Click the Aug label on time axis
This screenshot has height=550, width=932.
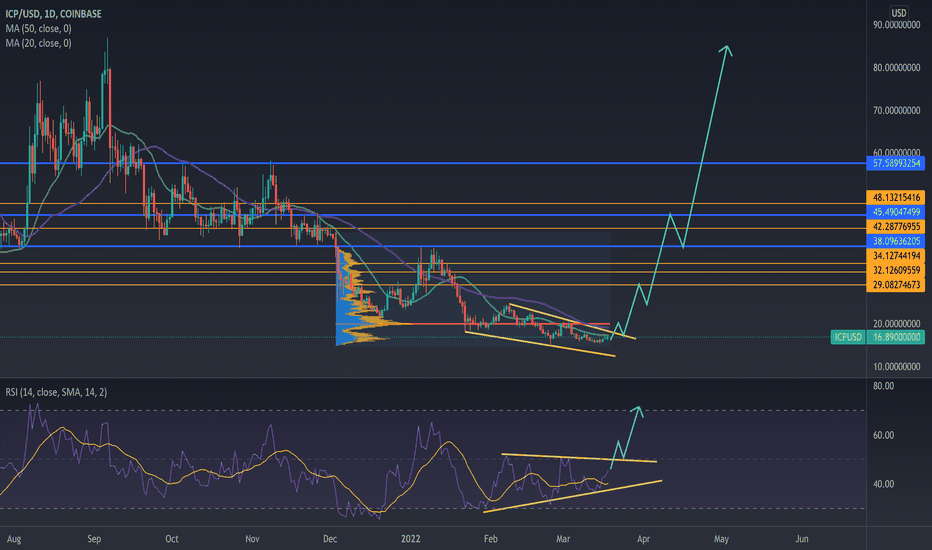(14, 539)
